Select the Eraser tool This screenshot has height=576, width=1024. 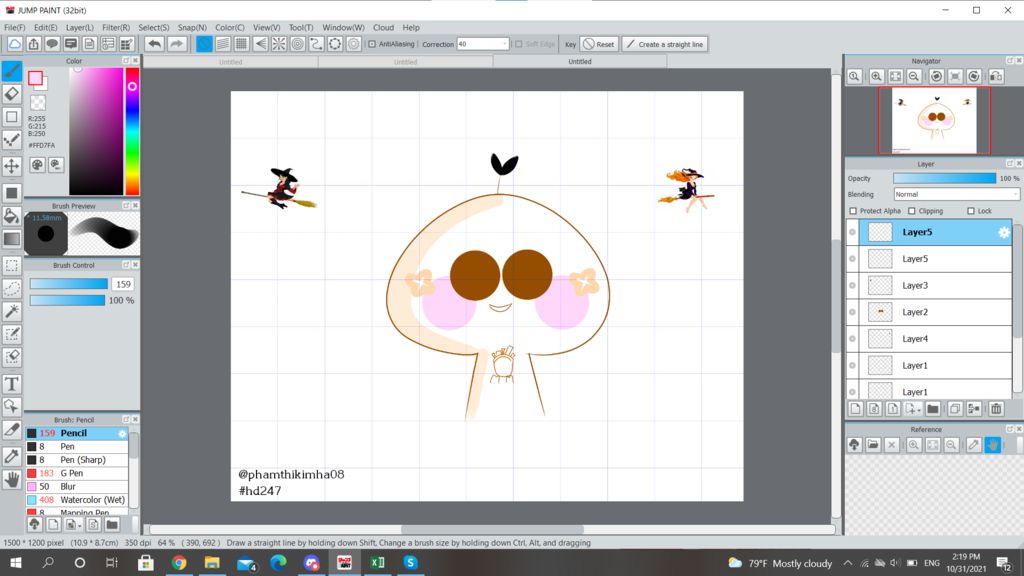(12, 94)
